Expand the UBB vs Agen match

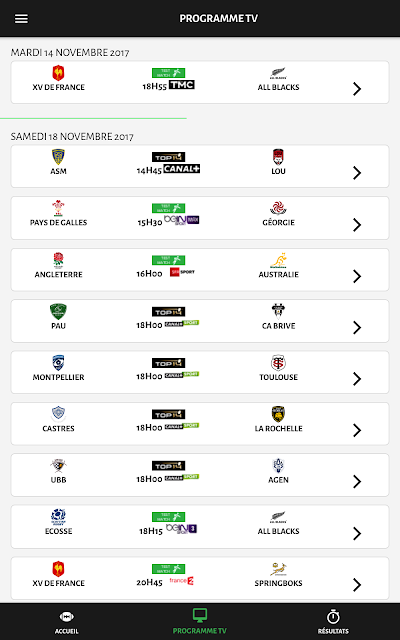coord(357,481)
